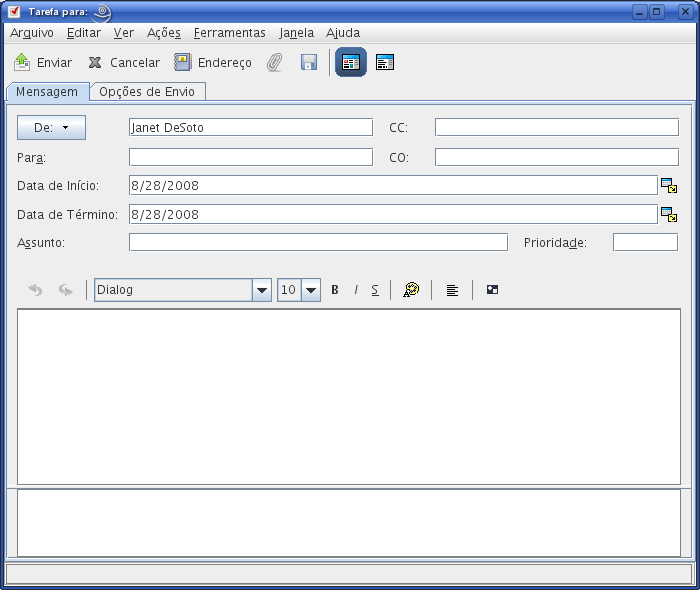This screenshot has height=590, width=700.
Task: Close the Tarefa para window
Action: pos(685,12)
